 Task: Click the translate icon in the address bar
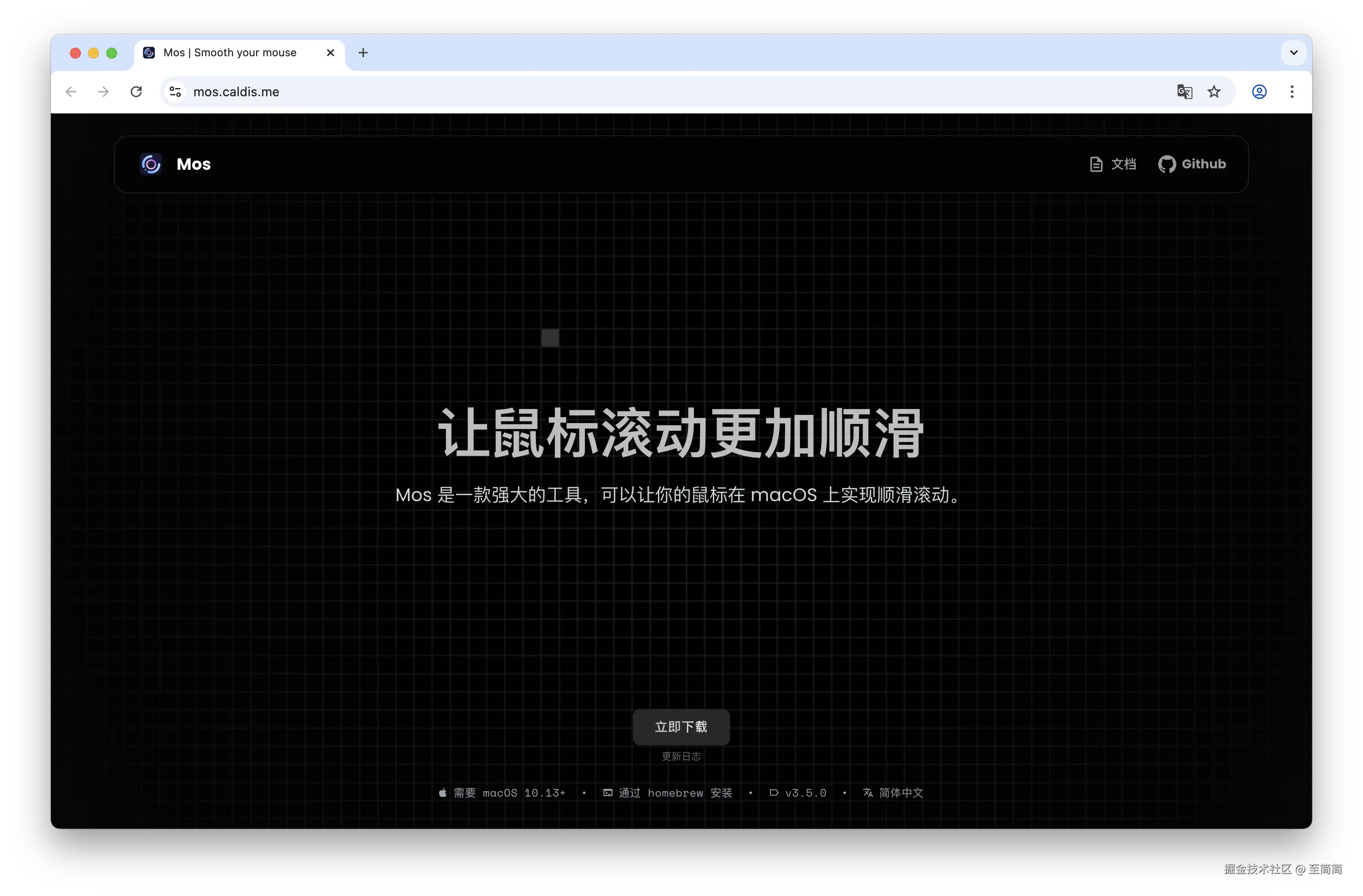tap(1184, 92)
